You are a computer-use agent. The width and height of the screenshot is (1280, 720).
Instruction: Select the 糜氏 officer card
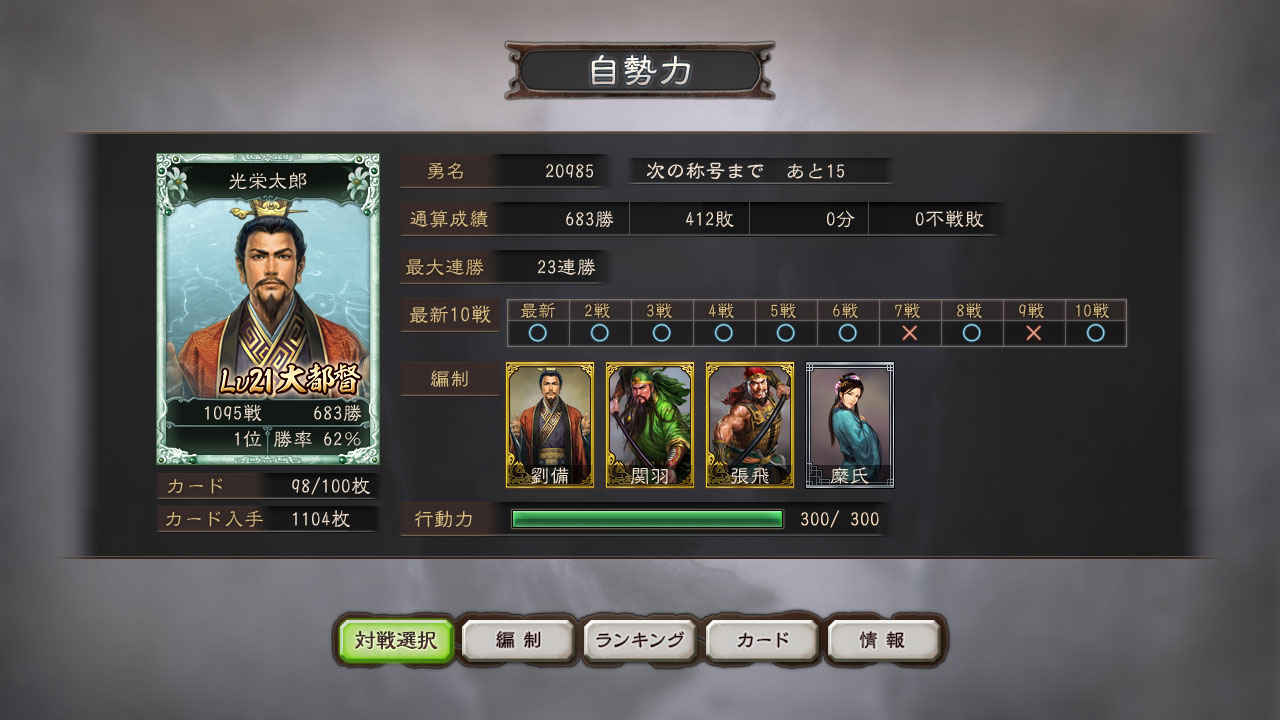click(x=850, y=425)
